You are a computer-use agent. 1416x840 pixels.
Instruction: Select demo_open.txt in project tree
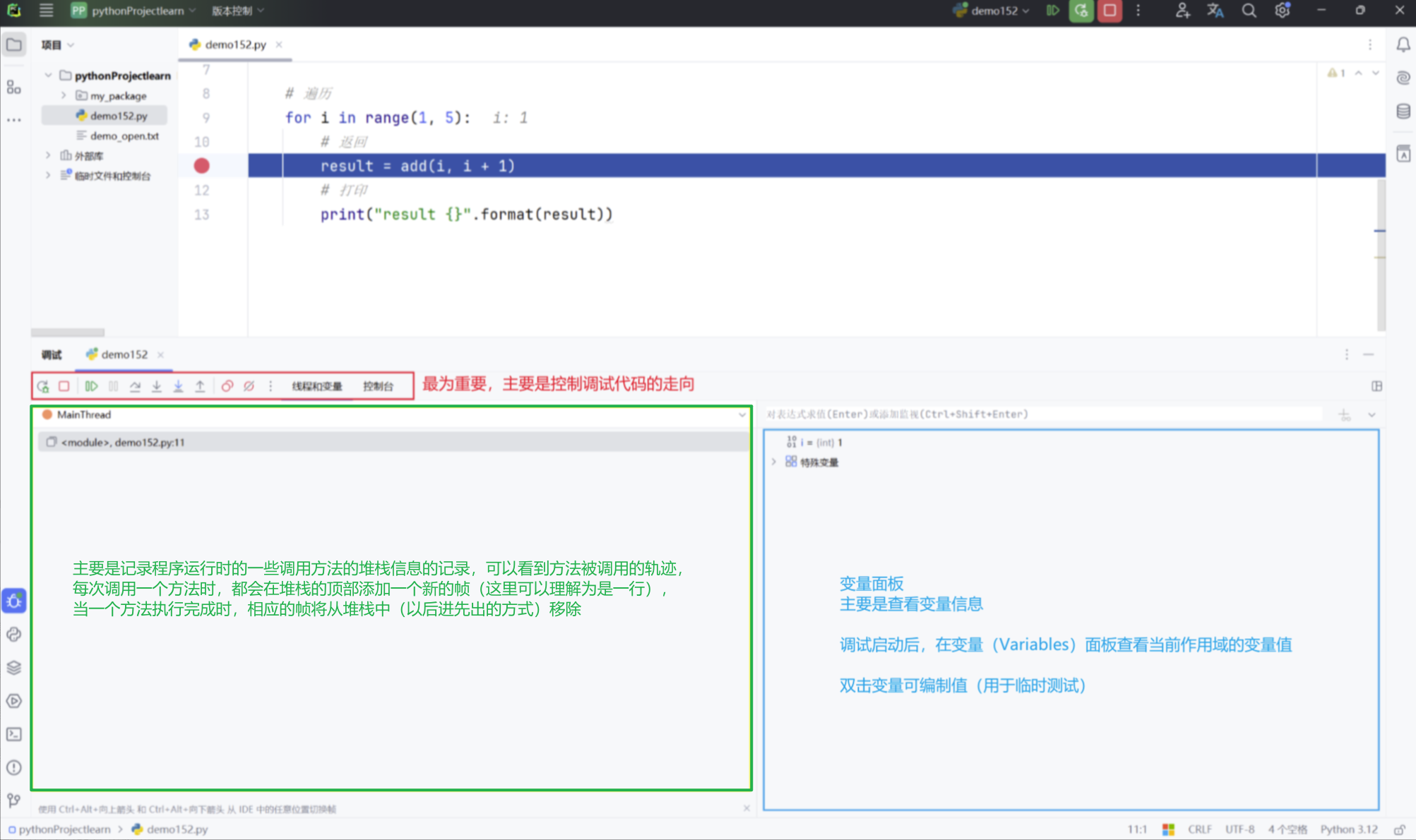click(x=118, y=136)
